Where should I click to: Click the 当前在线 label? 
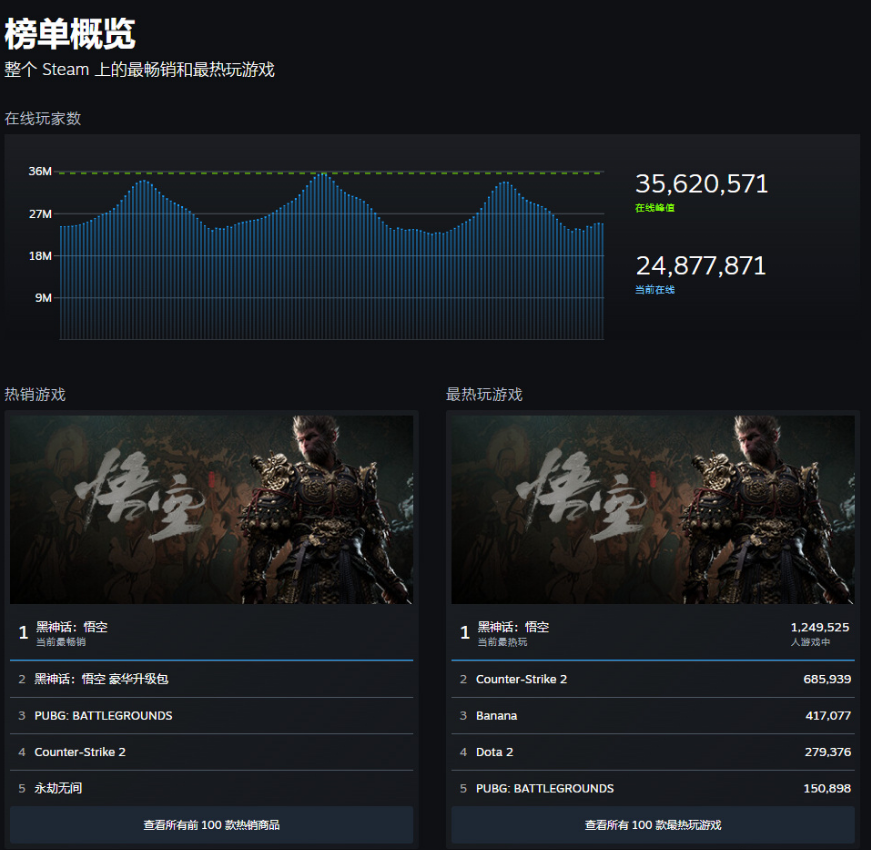655,289
